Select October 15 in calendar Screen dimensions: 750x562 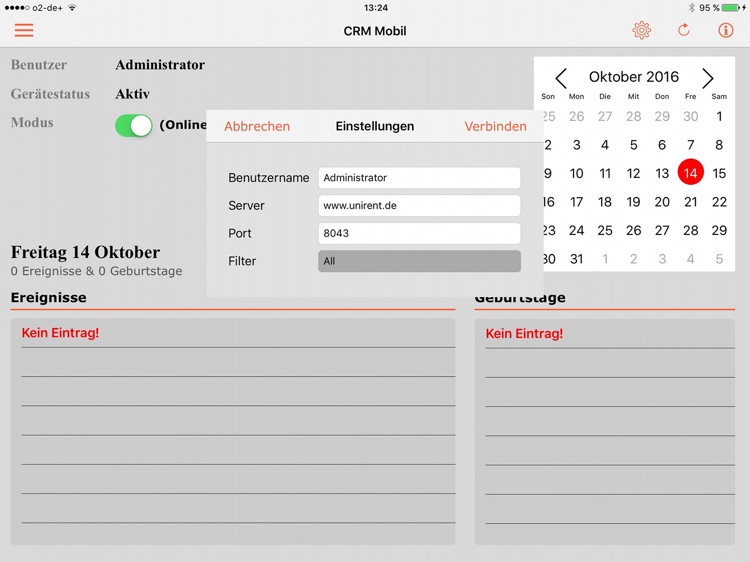tap(719, 173)
